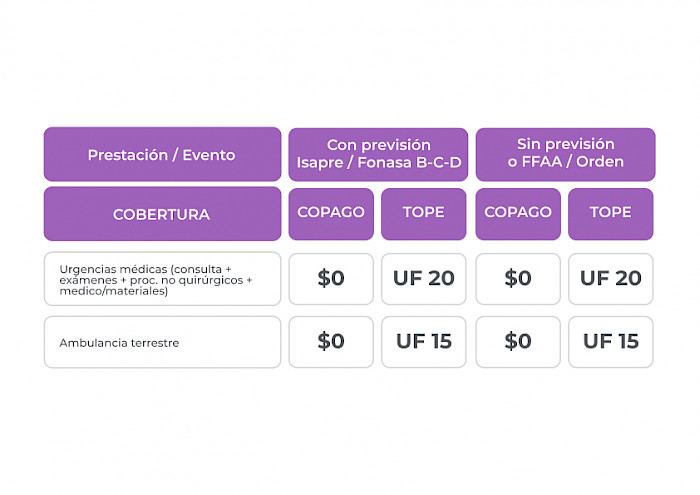Screen dimensions: 700x495
Task: Click Ambulancia terrestre $0 copago with previsión
Action: (x=331, y=342)
